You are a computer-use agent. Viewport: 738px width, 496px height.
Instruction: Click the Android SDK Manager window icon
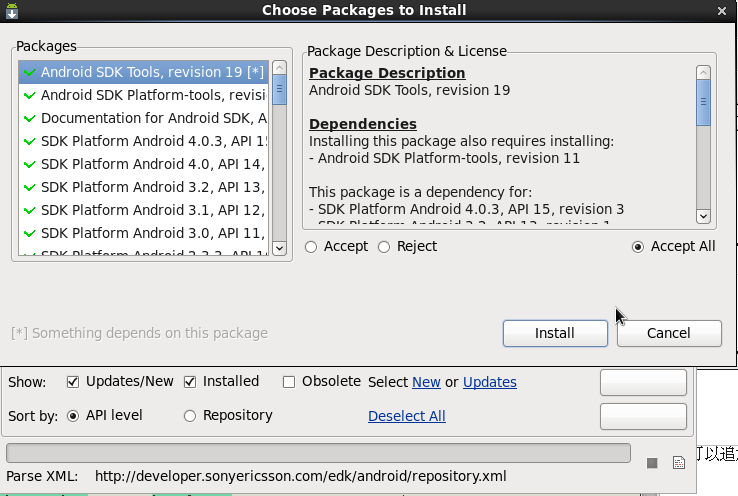tap(10, 9)
